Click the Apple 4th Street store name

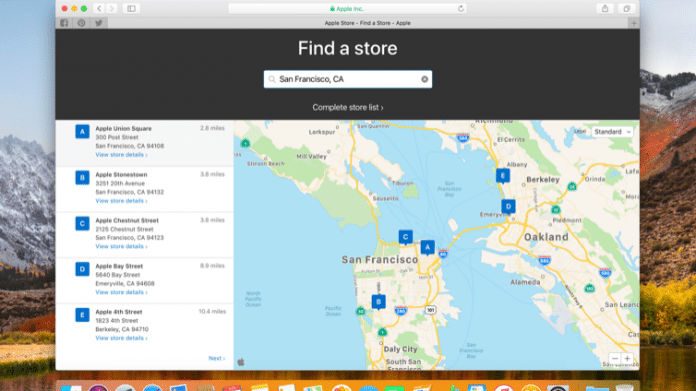pyautogui.click(x=119, y=312)
